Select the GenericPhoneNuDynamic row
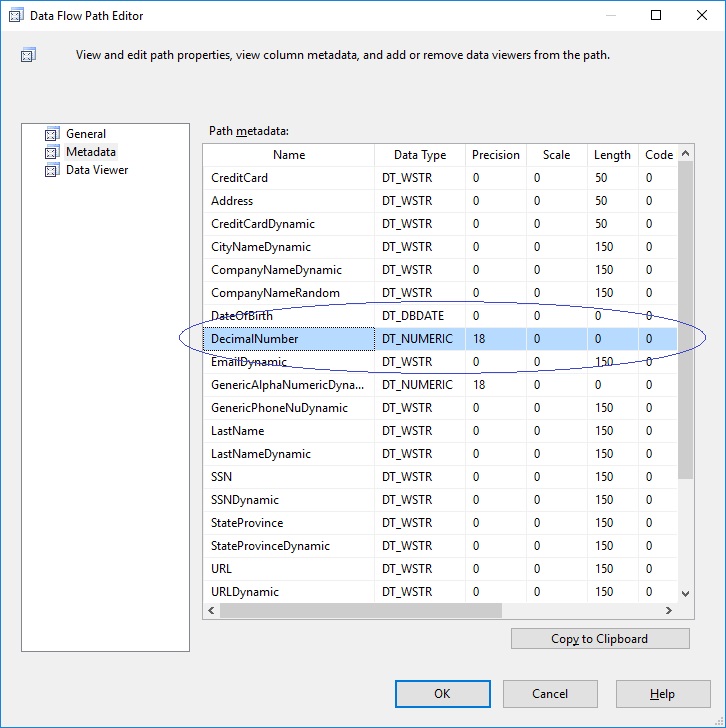Image resolution: width=726 pixels, height=728 pixels. (440, 408)
